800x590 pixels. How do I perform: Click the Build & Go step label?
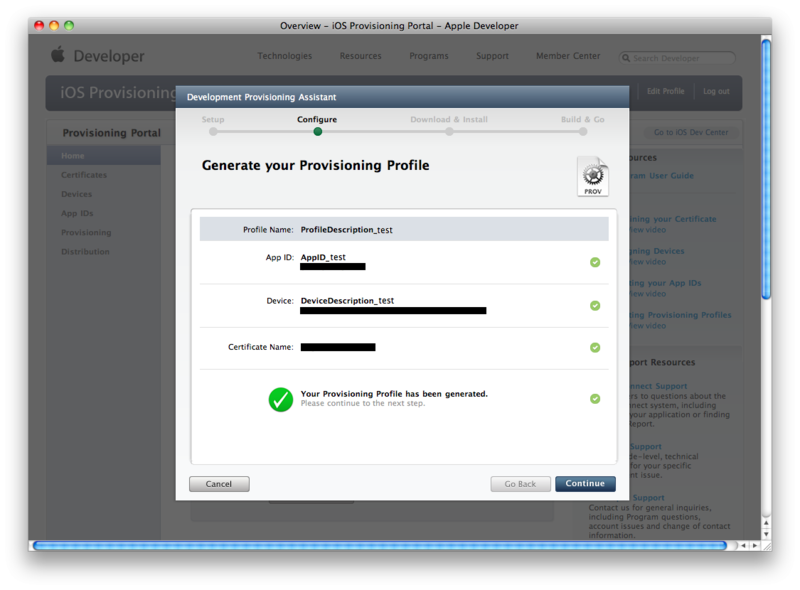(583, 119)
